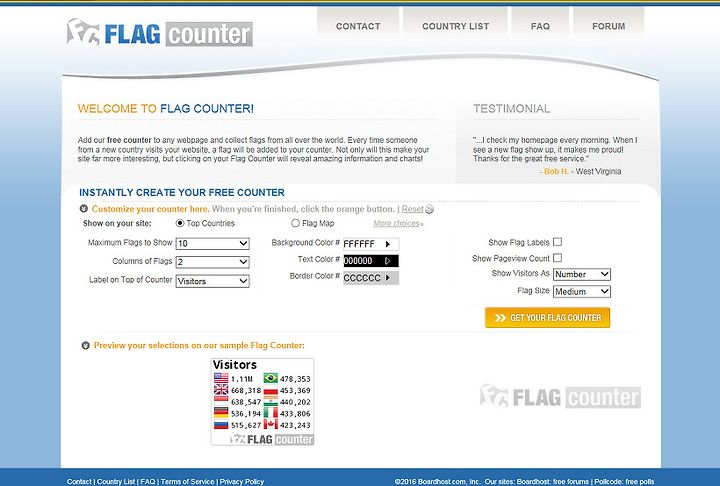Click the United States flag in the preview
The height and width of the screenshot is (486, 720).
[x=221, y=379]
